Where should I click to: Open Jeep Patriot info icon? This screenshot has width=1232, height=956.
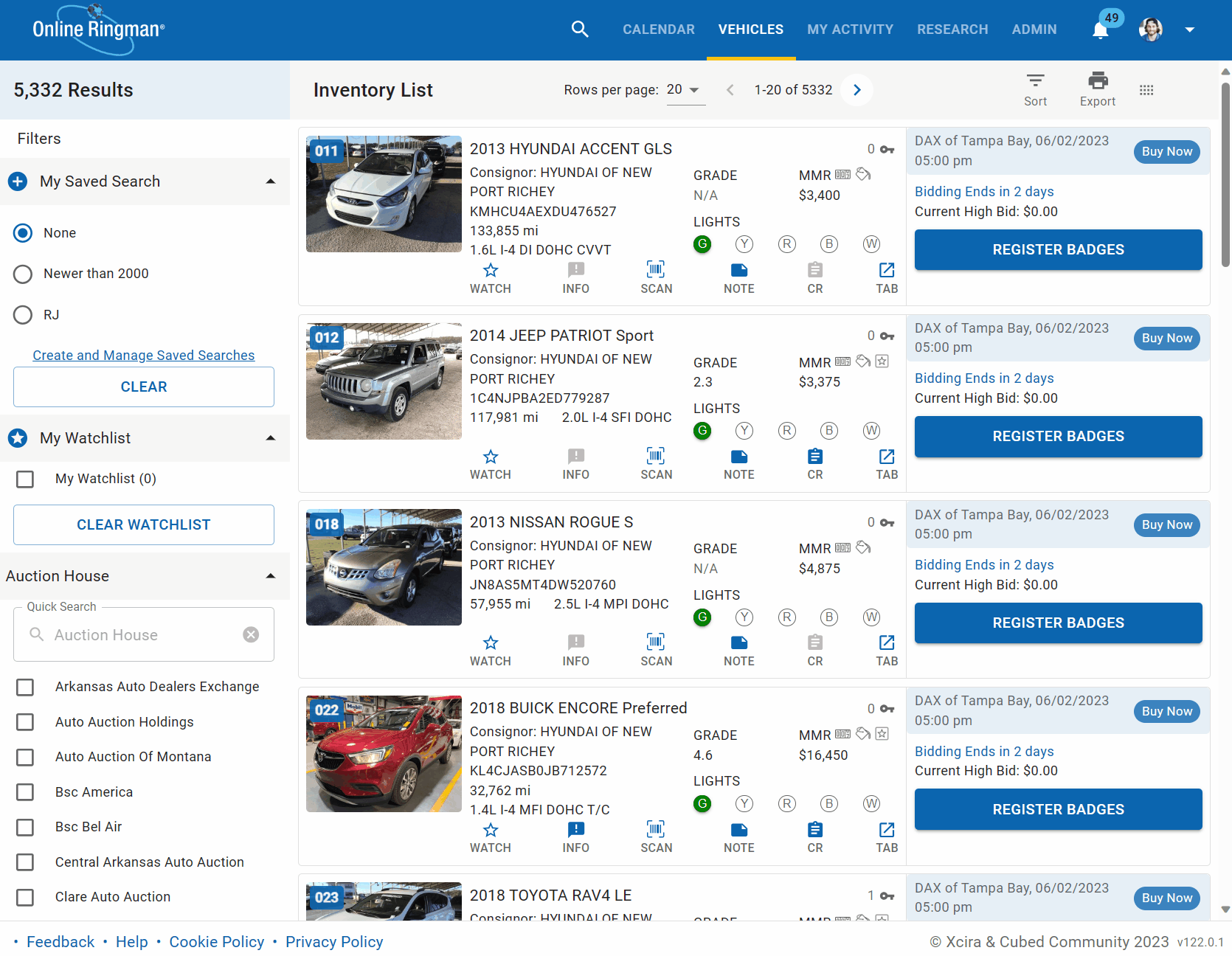click(x=575, y=465)
